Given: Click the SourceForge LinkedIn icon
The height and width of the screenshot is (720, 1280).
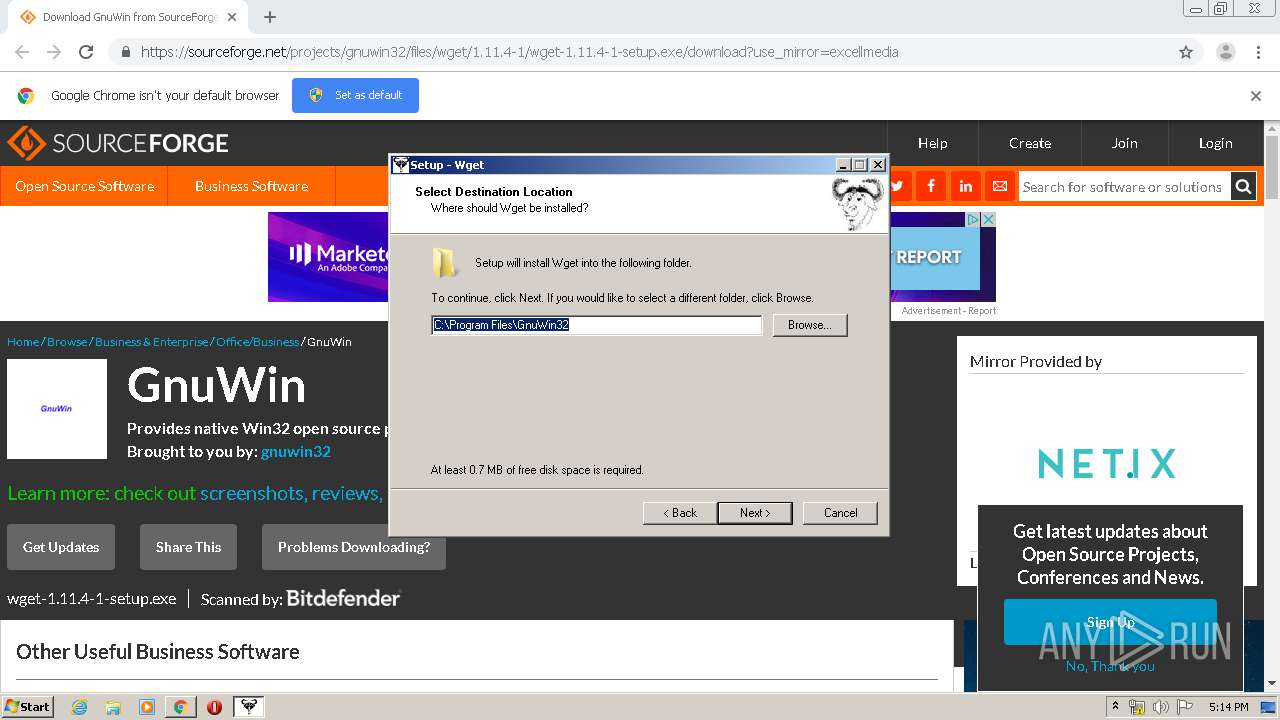Looking at the screenshot, I should point(965,186).
